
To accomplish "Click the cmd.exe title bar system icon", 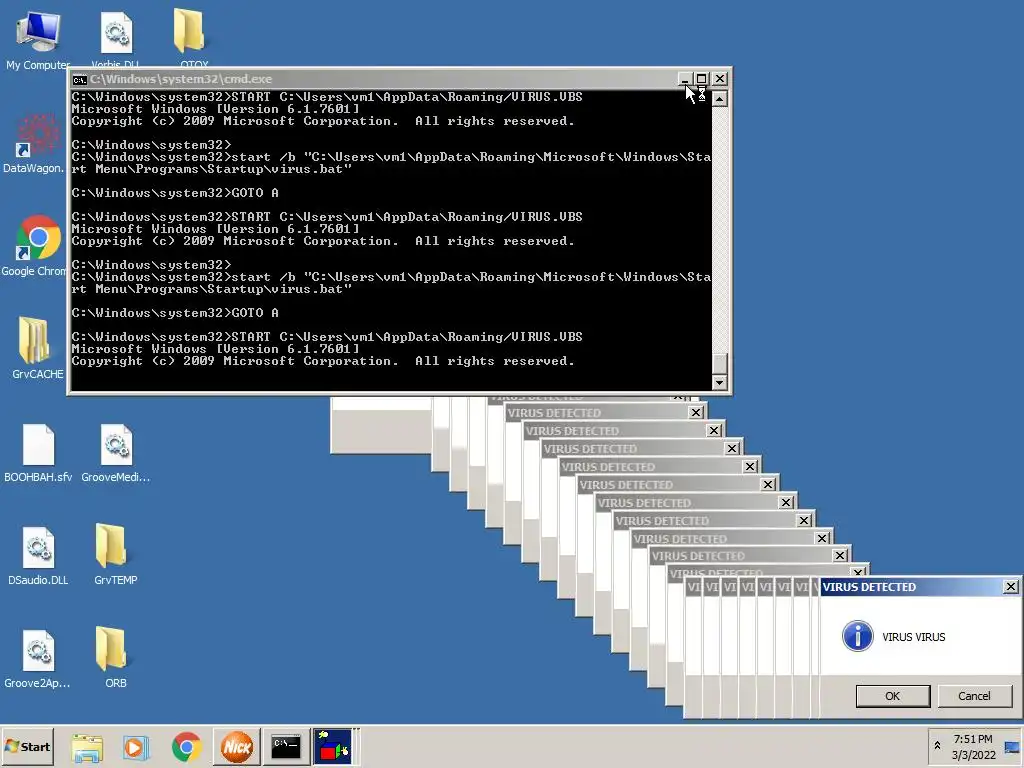I will click(80, 80).
